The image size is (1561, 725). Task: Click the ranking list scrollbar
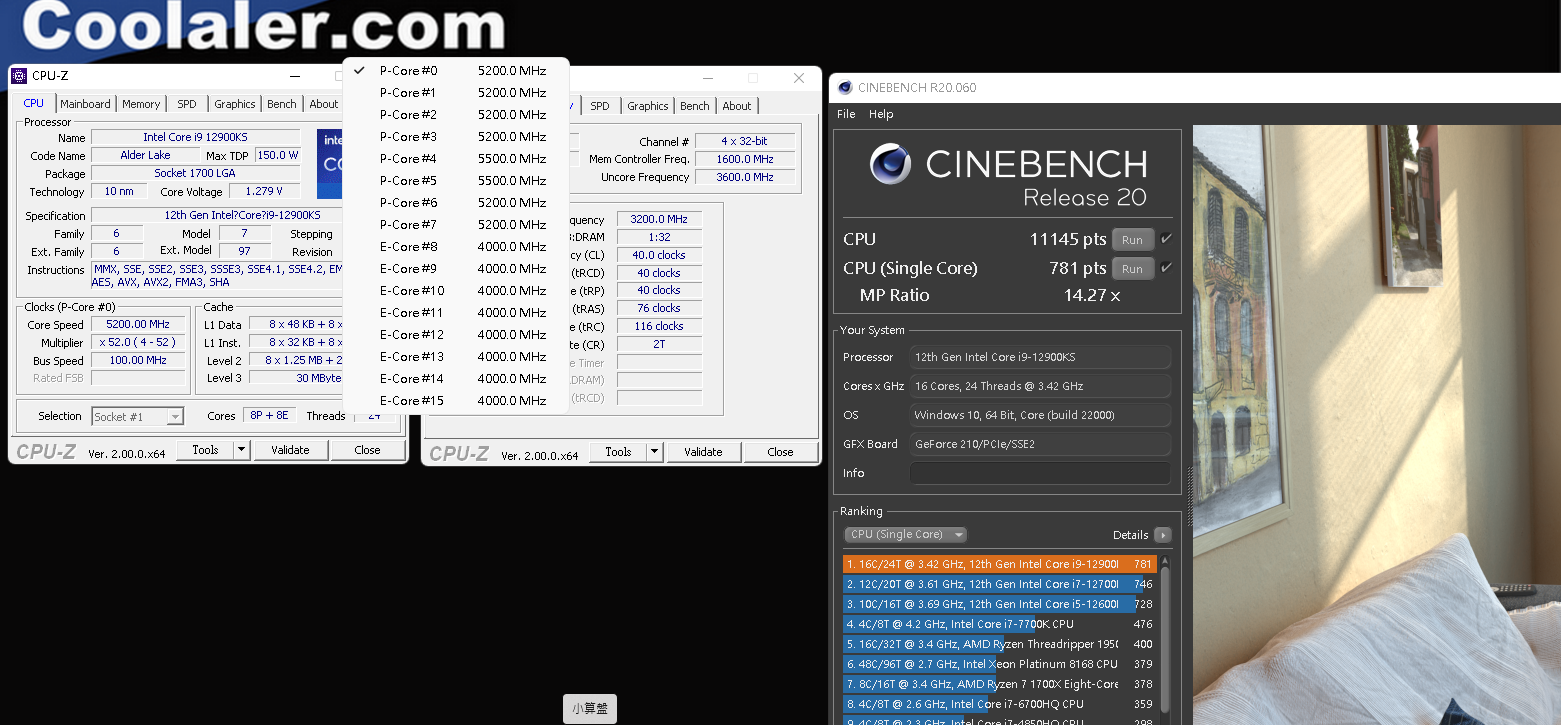pyautogui.click(x=1165, y=640)
